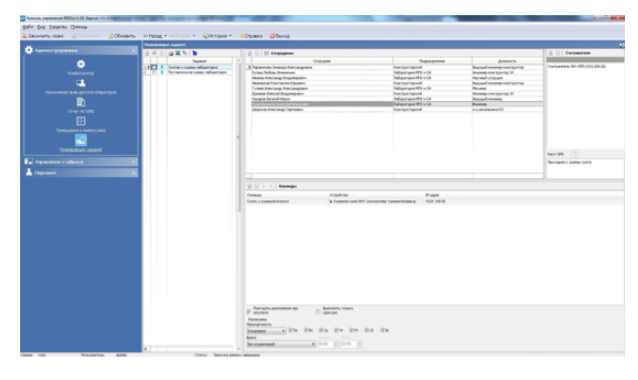Click the Выход exit button

[280, 36]
